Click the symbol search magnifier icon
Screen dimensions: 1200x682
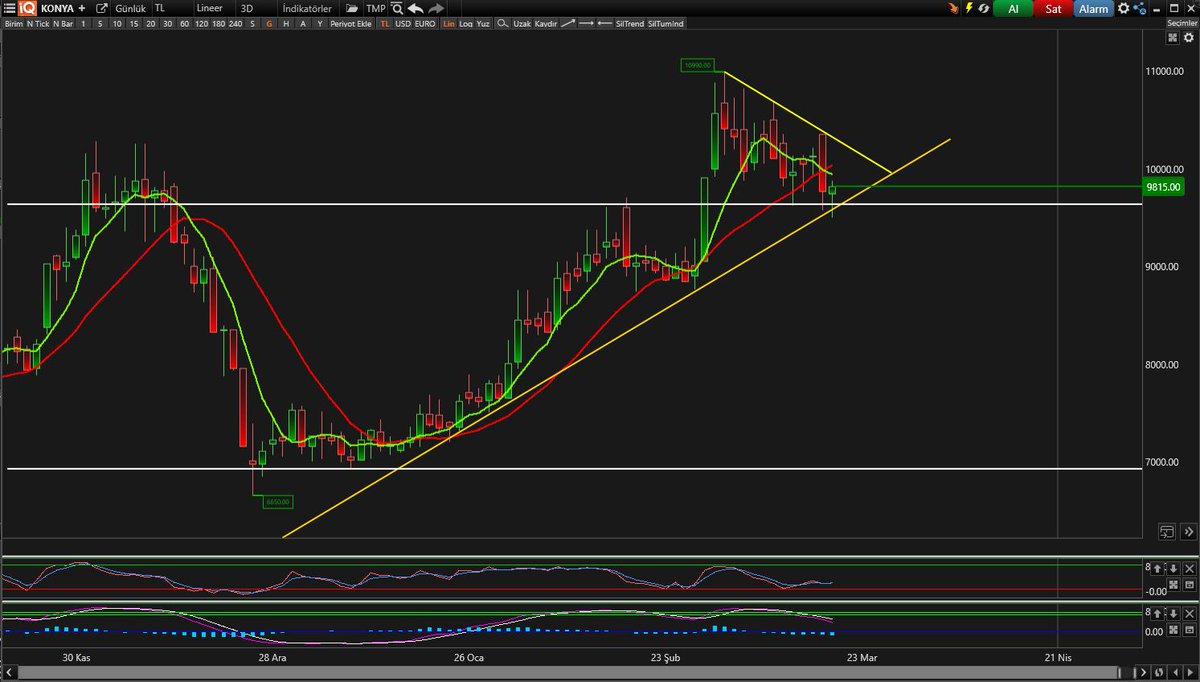click(397, 8)
